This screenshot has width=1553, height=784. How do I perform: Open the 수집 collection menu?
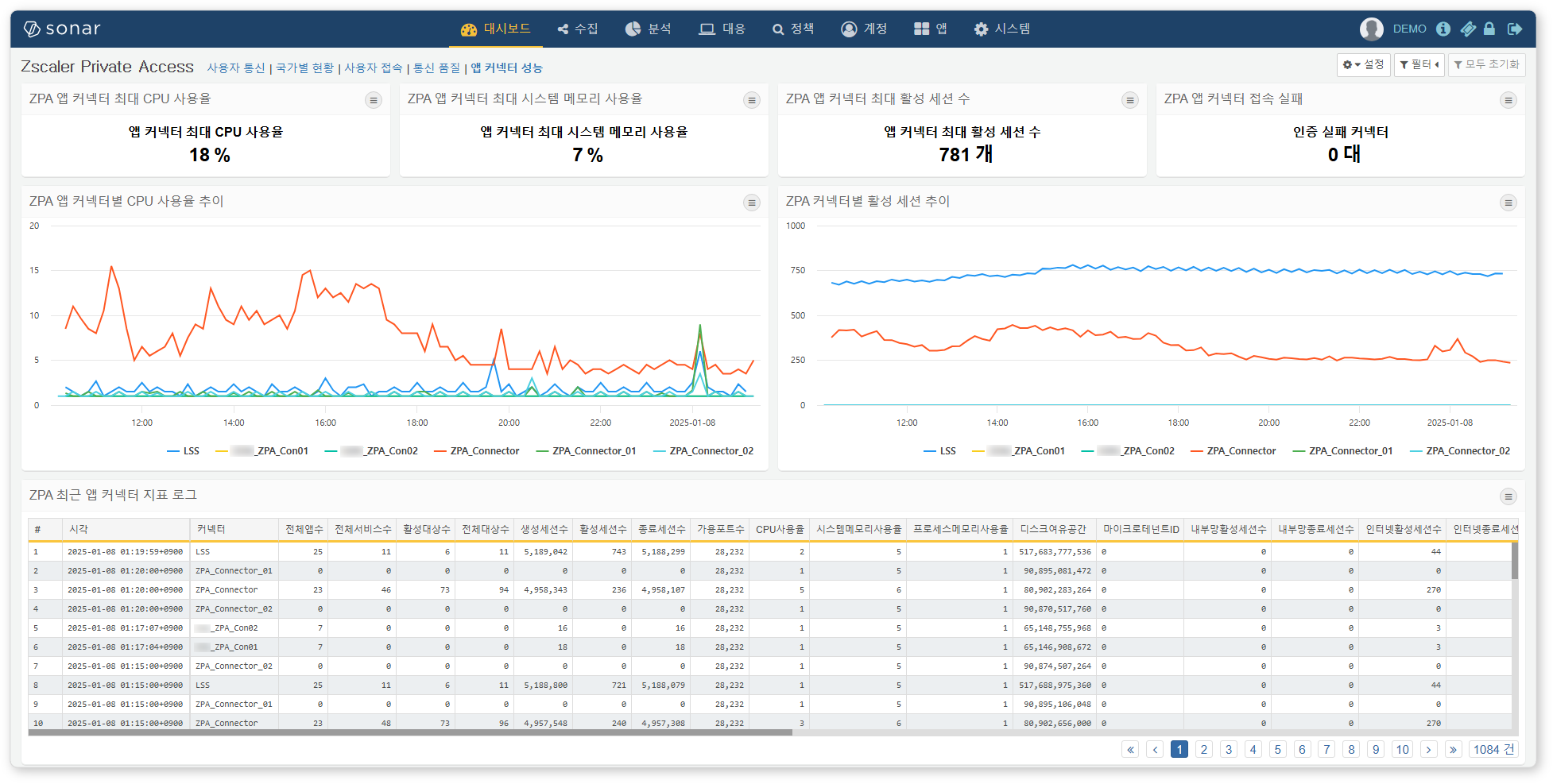click(578, 29)
